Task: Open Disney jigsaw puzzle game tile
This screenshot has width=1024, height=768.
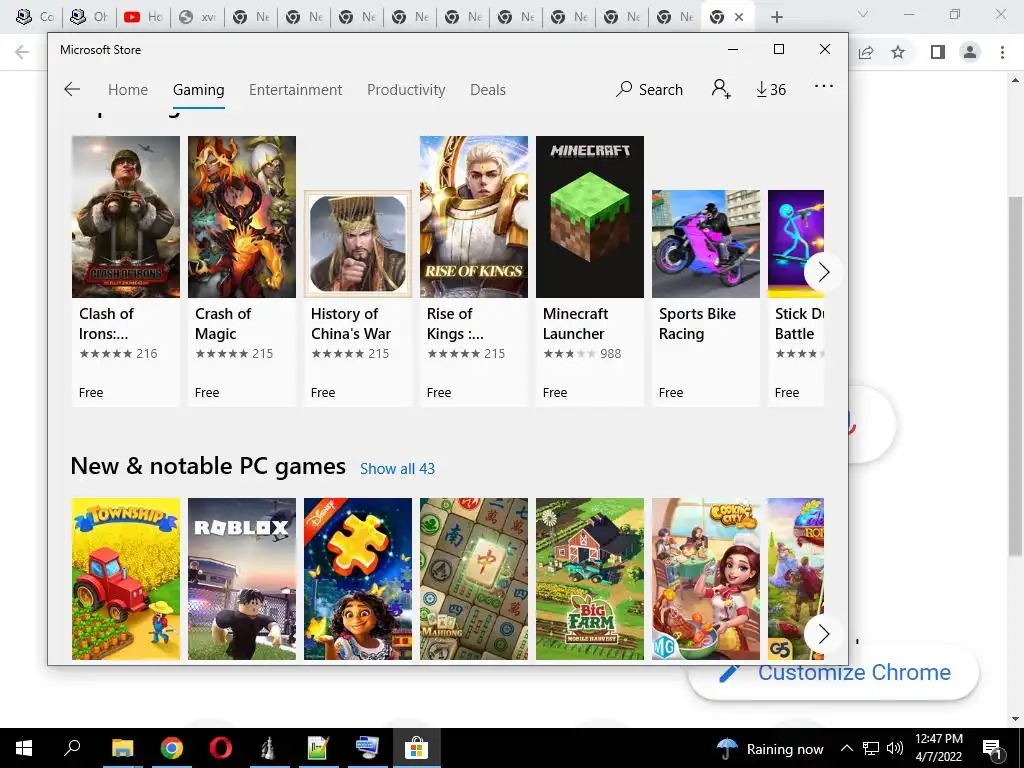Action: [358, 579]
